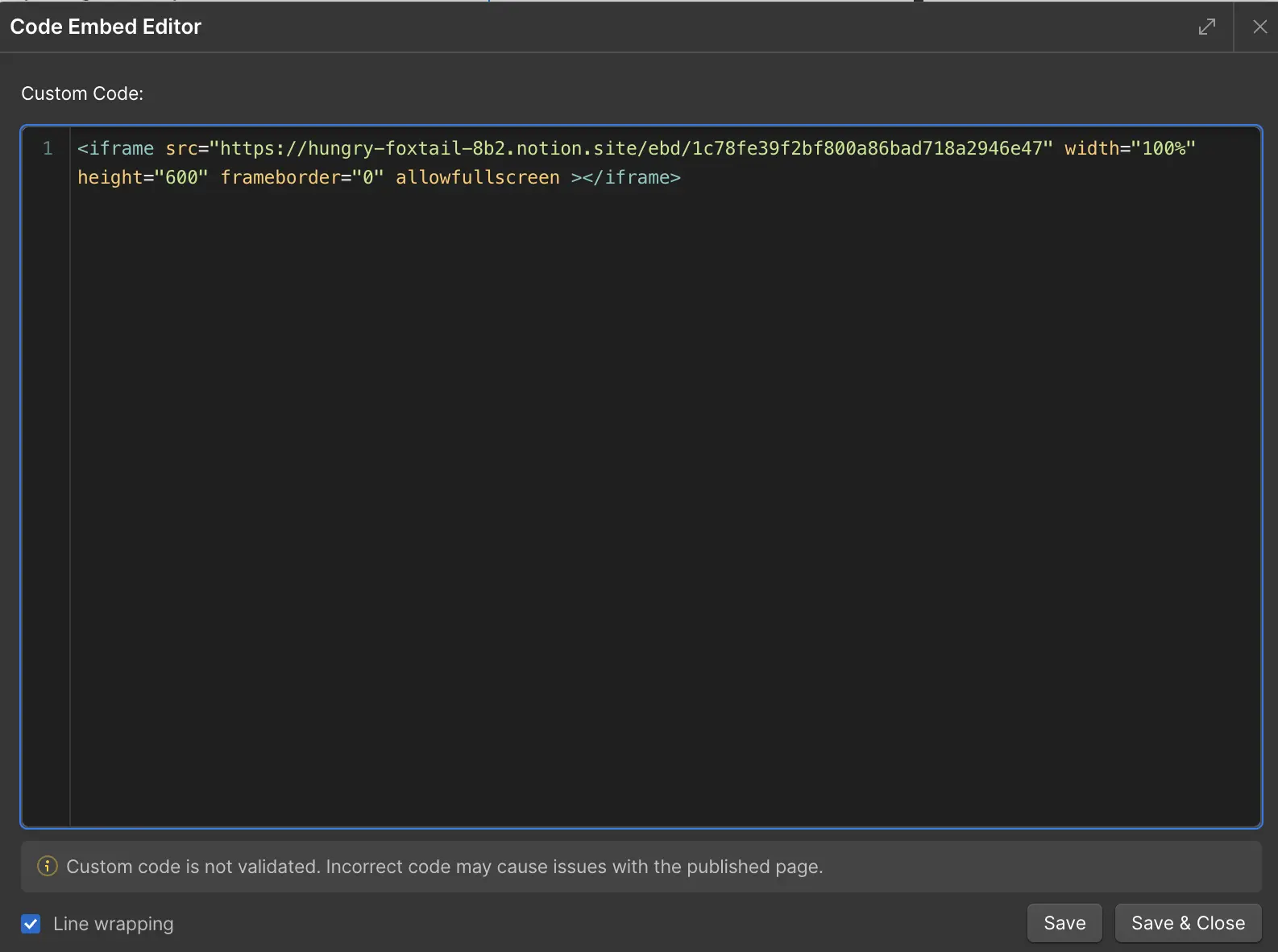The image size is (1278, 952).
Task: Select line number 1 in the gutter
Action: (x=48, y=148)
